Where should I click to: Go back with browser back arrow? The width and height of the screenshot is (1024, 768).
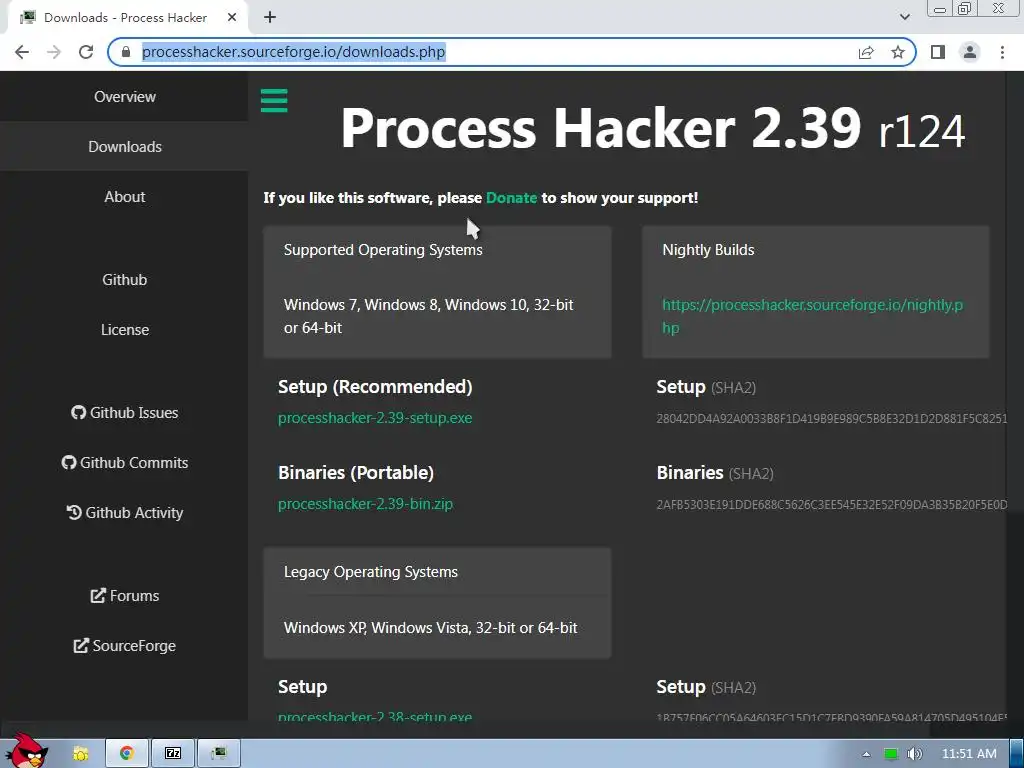(22, 52)
